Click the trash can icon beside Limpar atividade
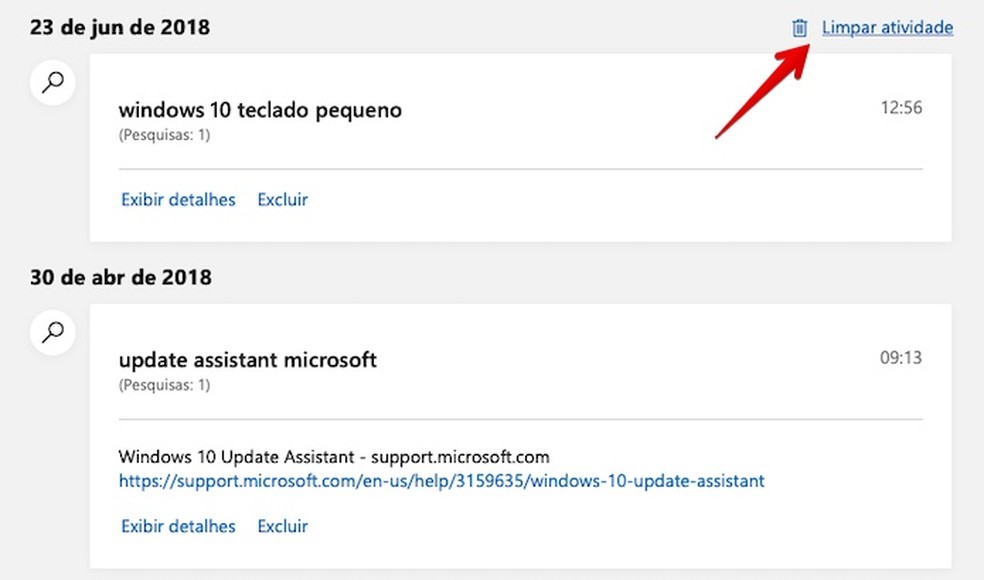 tap(799, 28)
